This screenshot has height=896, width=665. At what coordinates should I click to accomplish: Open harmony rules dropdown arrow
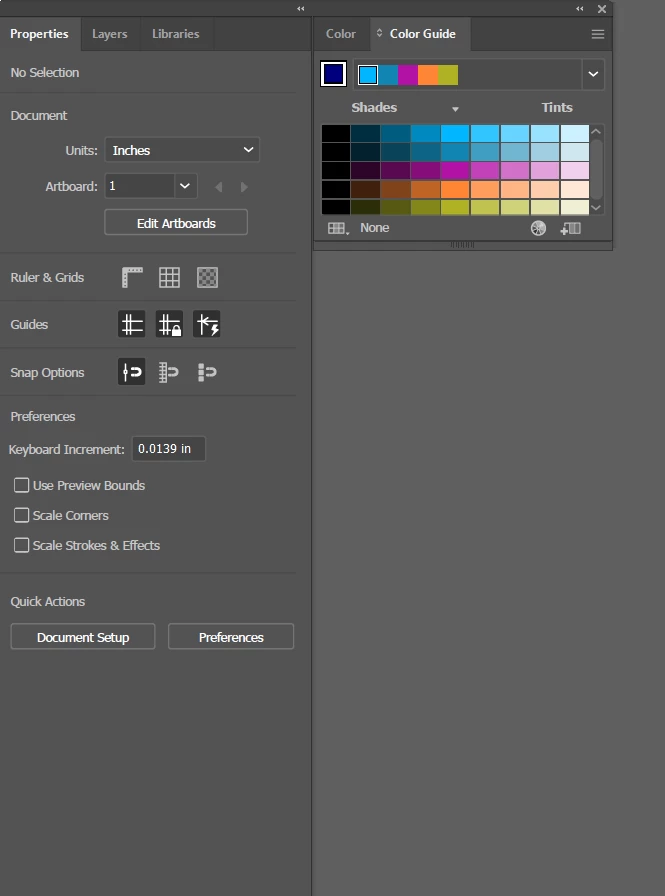[x=593, y=74]
